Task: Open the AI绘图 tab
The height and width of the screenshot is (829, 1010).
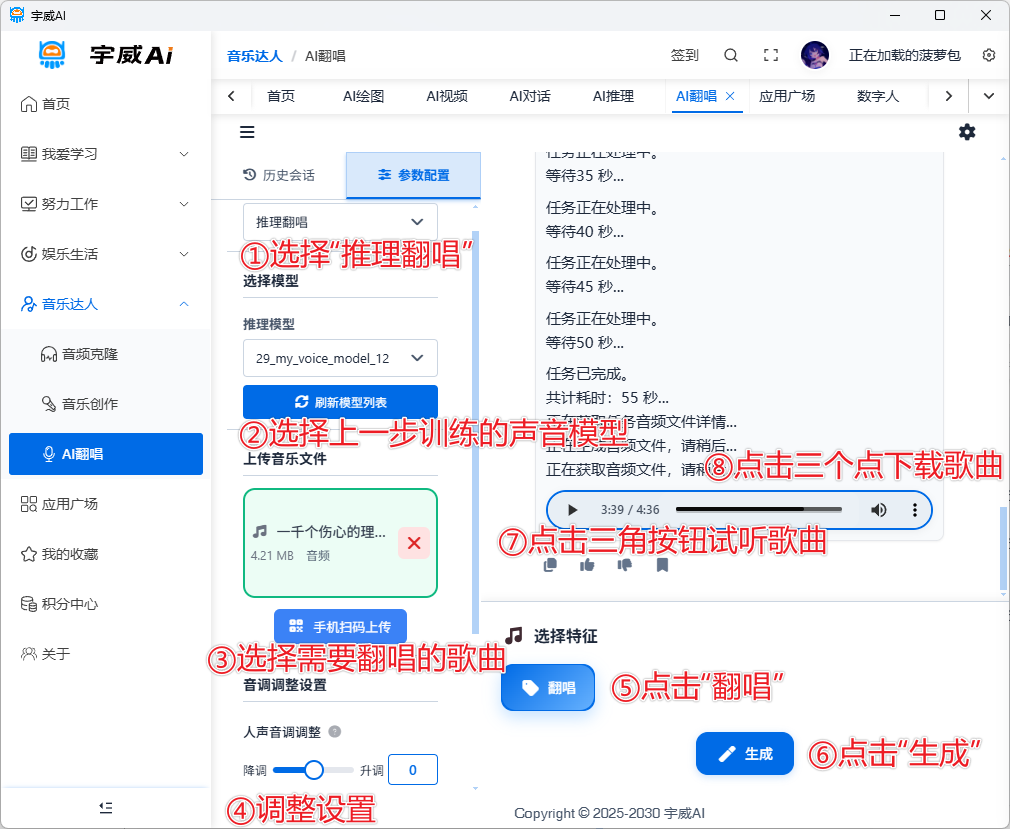Action: tap(363, 96)
